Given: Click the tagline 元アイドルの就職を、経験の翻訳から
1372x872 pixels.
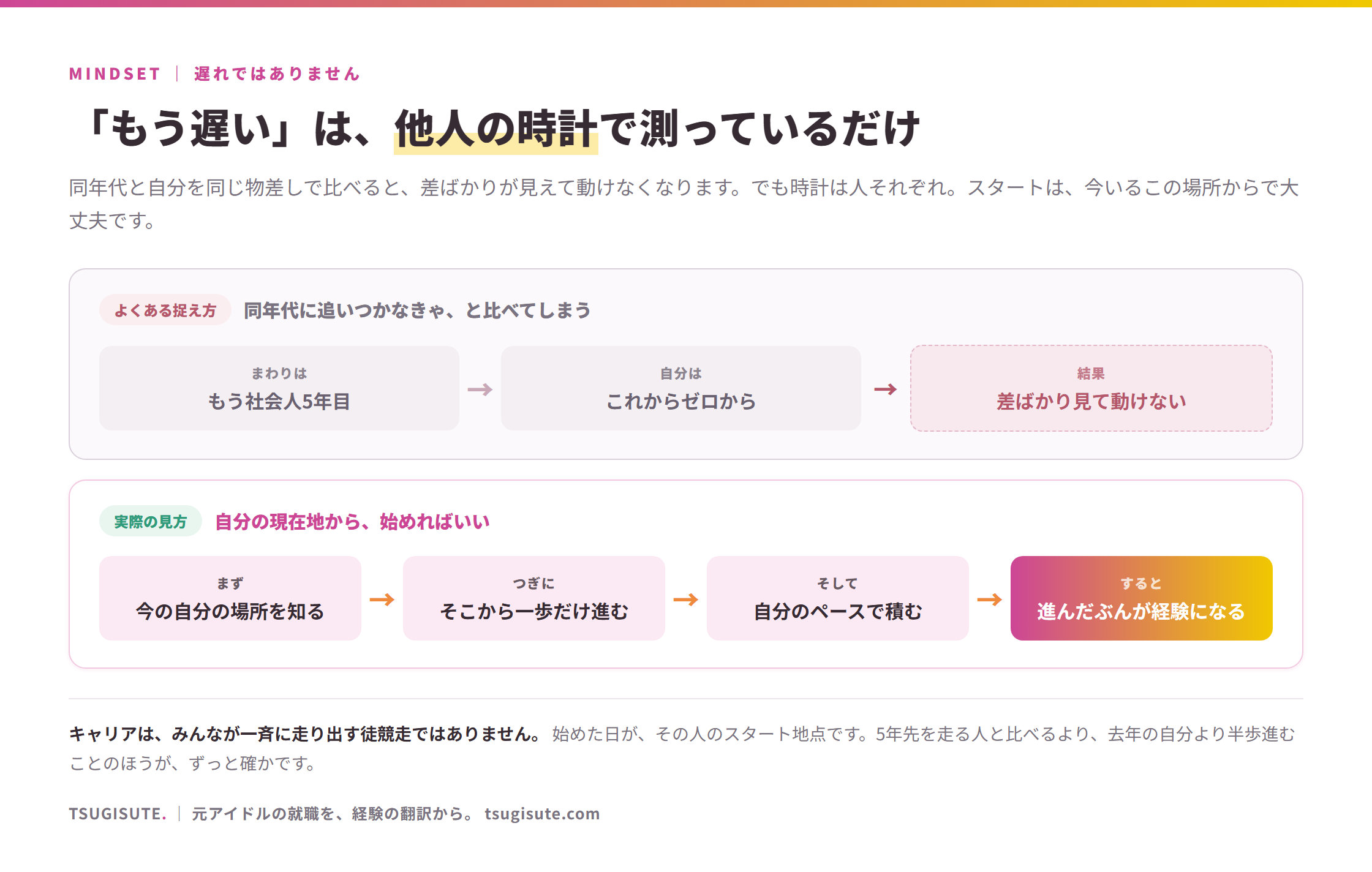Looking at the screenshot, I should (332, 813).
